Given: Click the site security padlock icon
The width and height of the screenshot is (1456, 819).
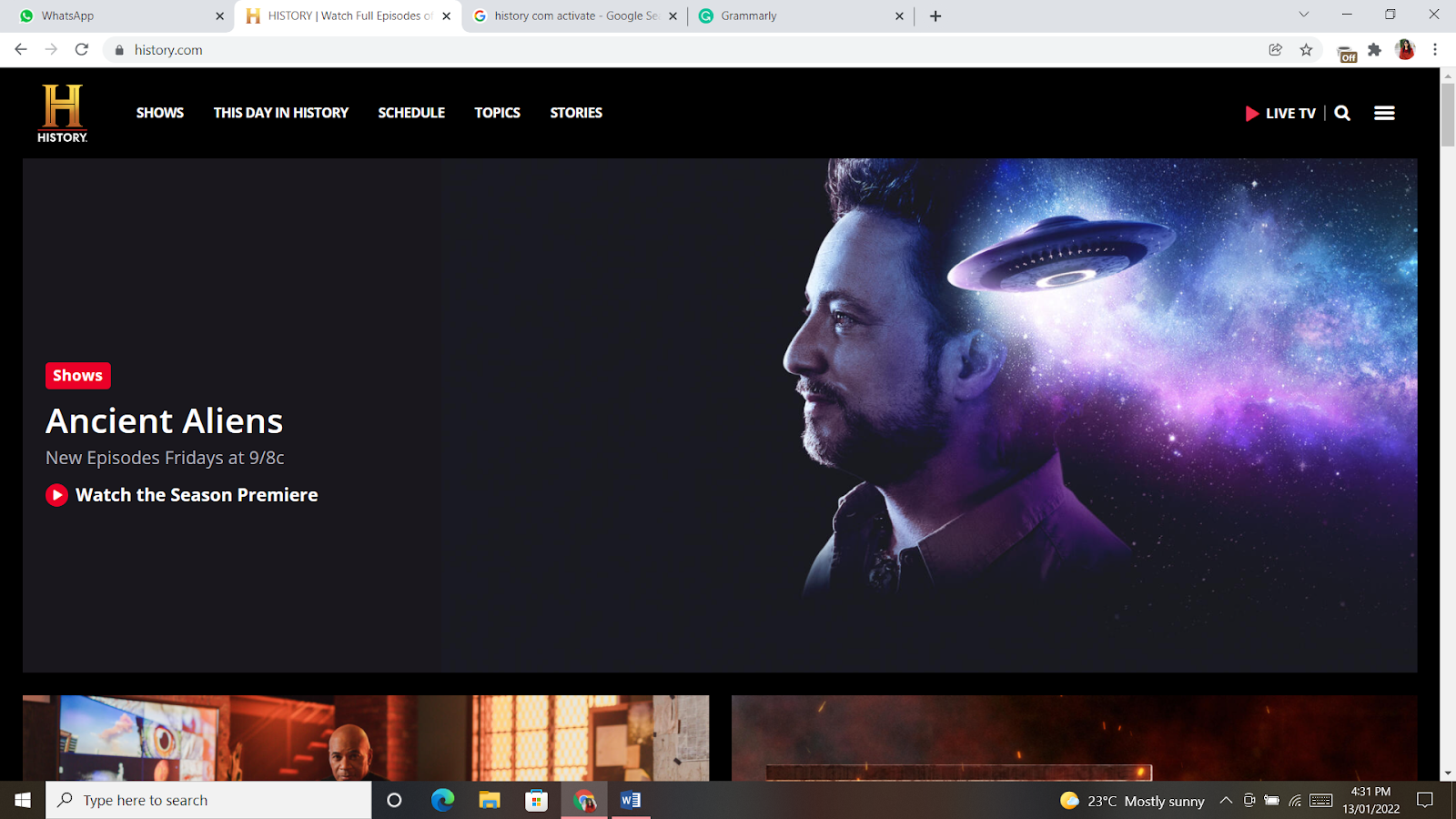Looking at the screenshot, I should click(119, 50).
